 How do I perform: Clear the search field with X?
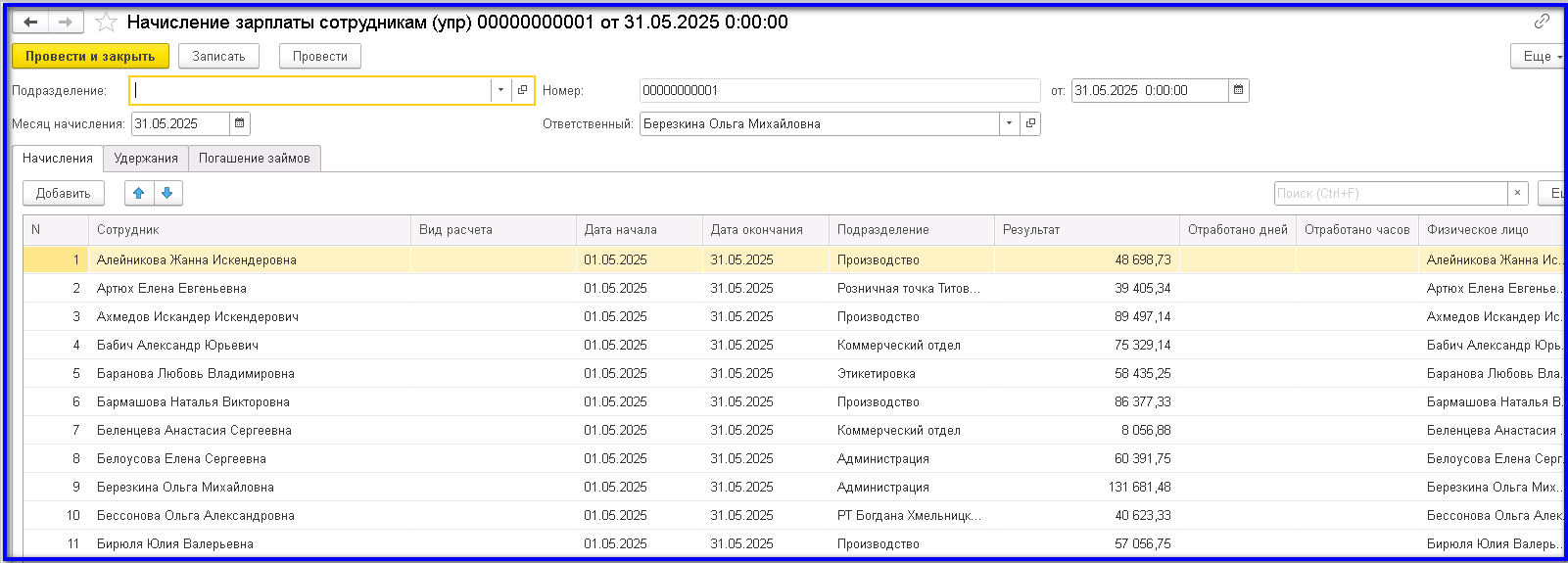[1518, 193]
